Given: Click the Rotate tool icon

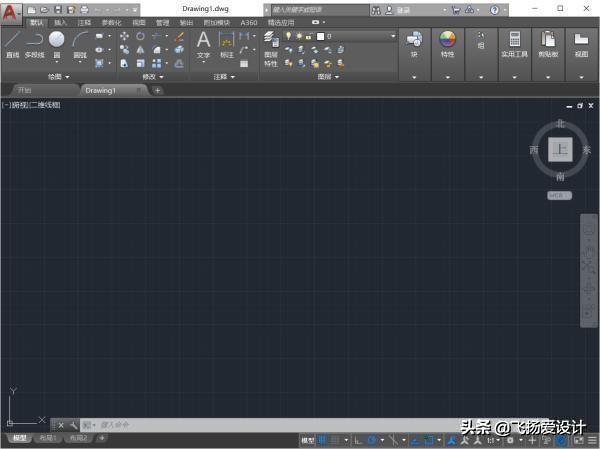Looking at the screenshot, I should [140, 36].
